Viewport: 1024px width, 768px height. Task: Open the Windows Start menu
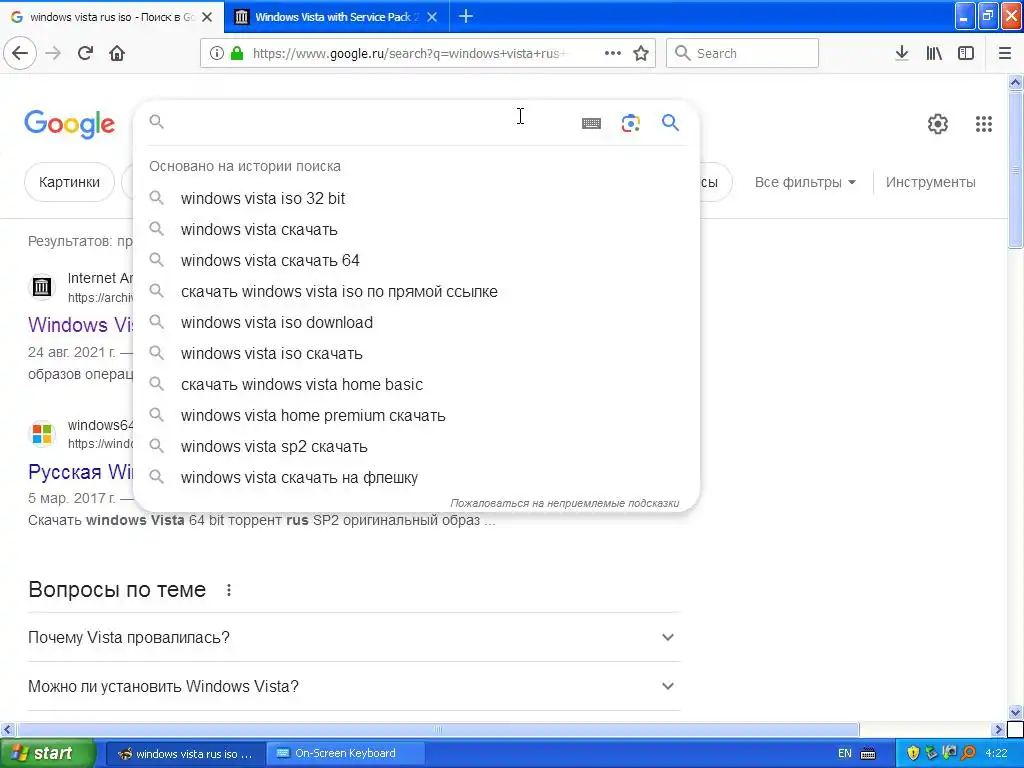coord(48,753)
